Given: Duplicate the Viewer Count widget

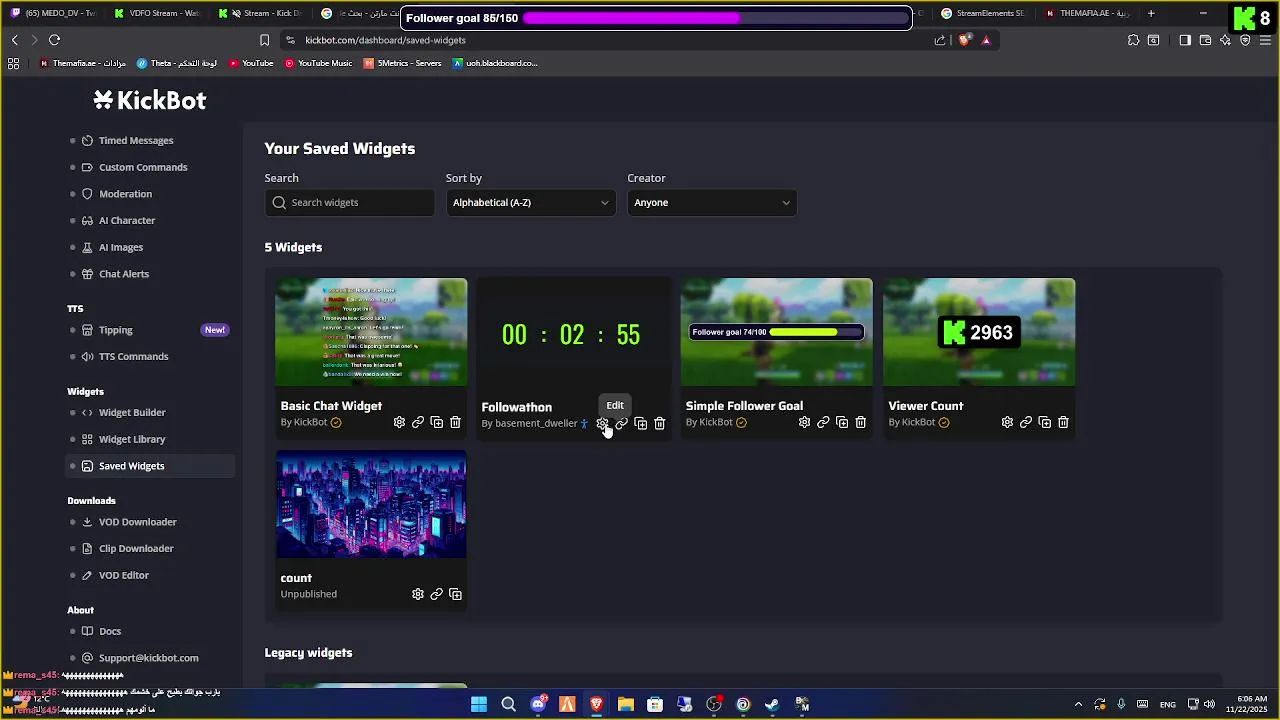Looking at the screenshot, I should [x=1045, y=422].
